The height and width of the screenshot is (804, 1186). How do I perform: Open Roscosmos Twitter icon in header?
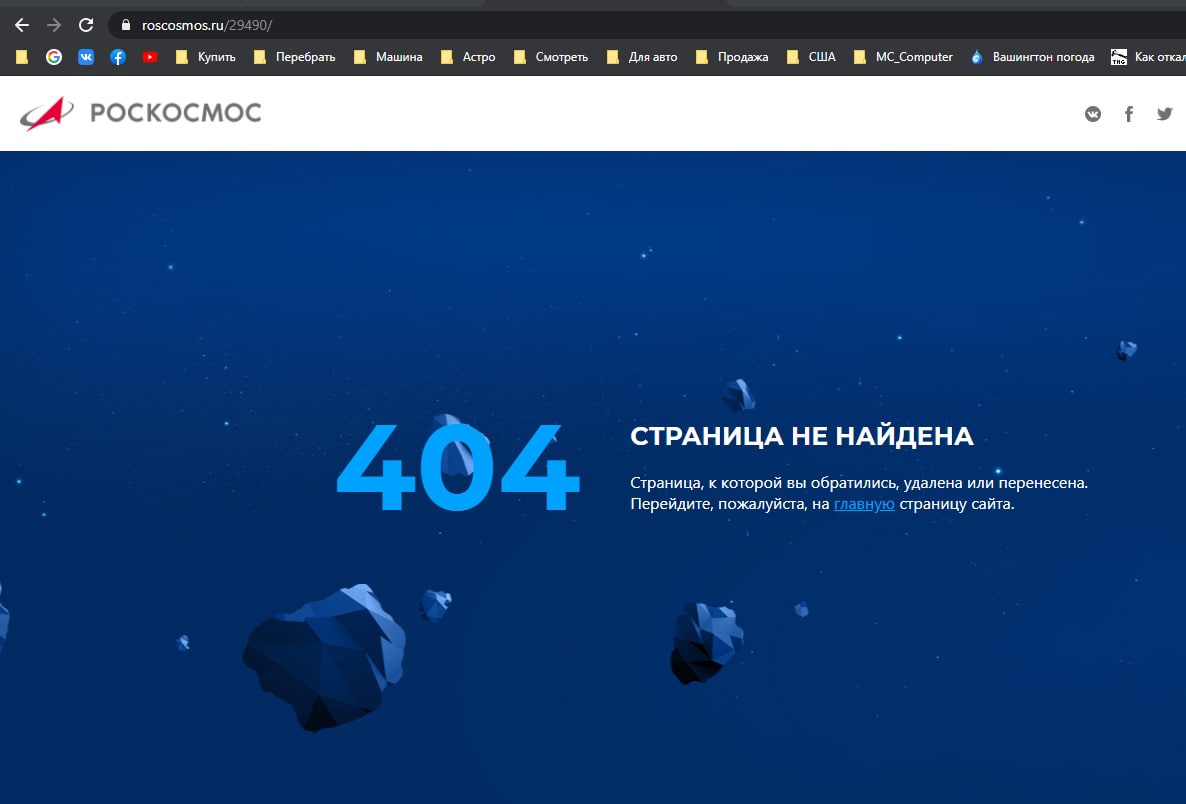pos(1165,114)
